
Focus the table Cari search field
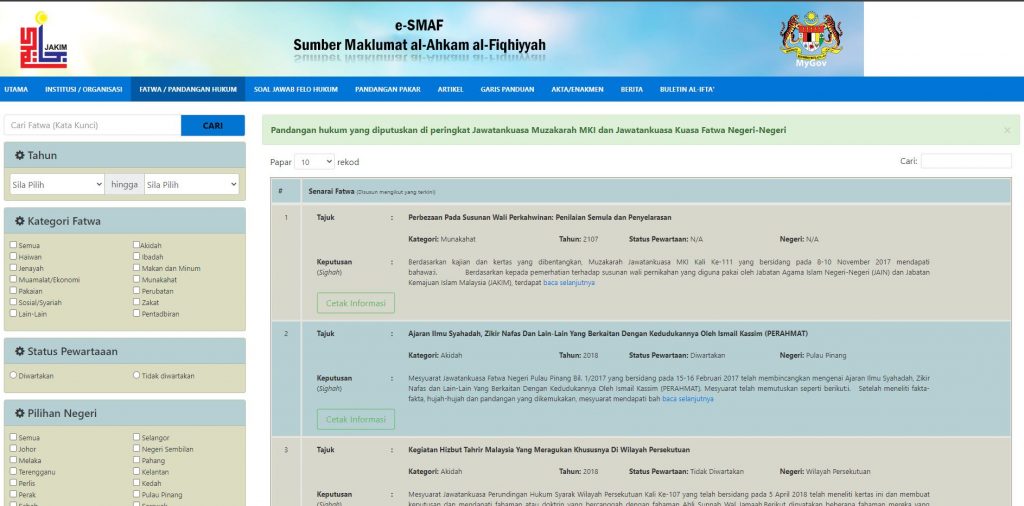pyautogui.click(x=966, y=161)
